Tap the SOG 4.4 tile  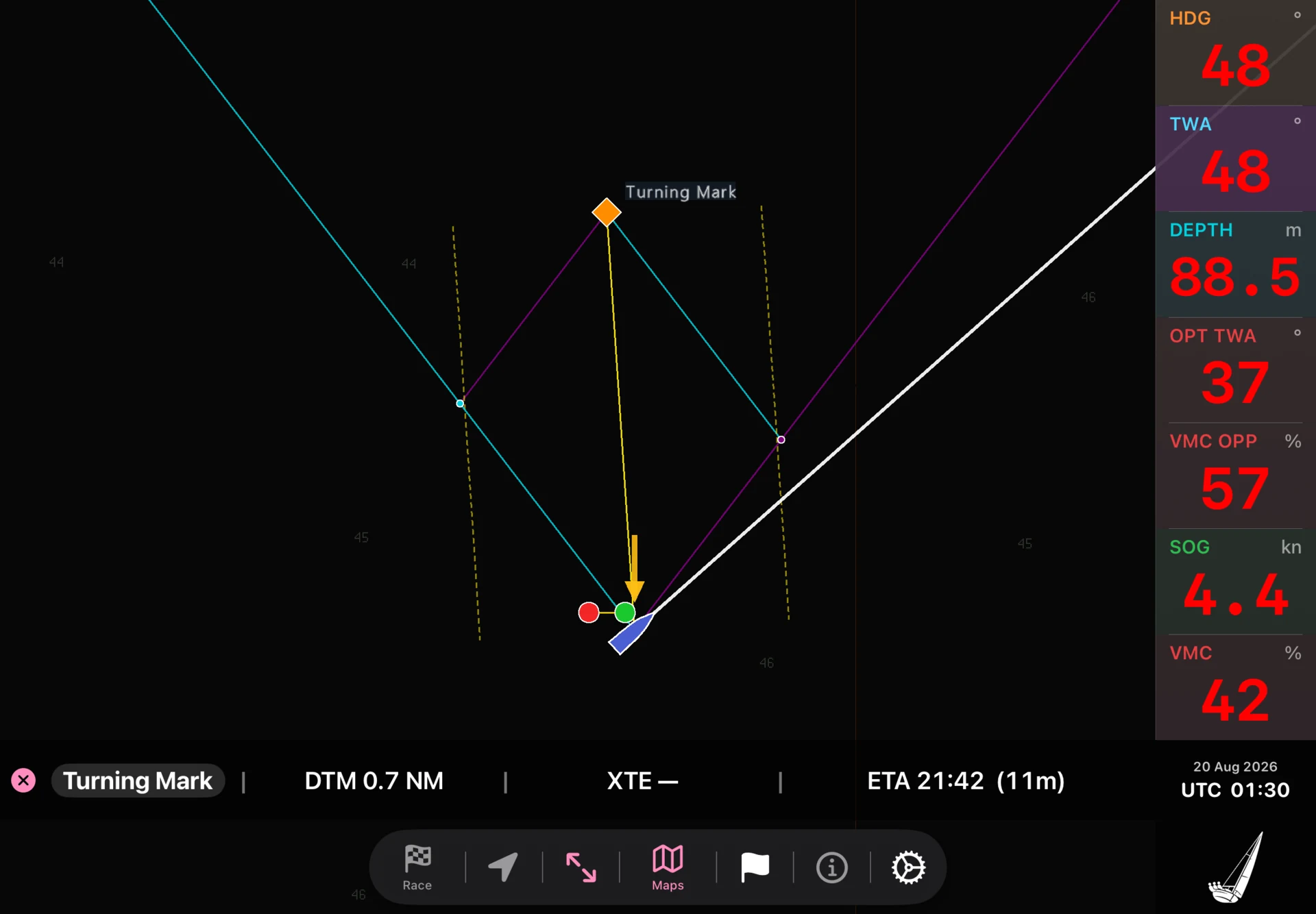1236,581
